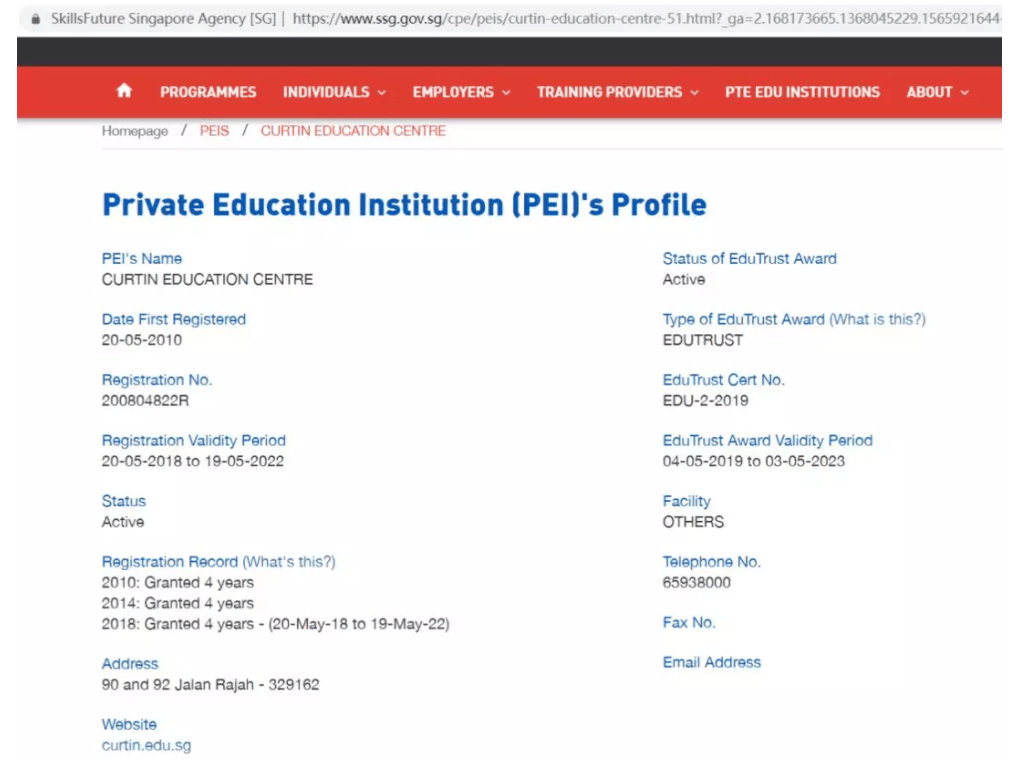Click Curtin Education Centre breadcrumb
Viewport: 1029px width, 772px height.
point(353,131)
